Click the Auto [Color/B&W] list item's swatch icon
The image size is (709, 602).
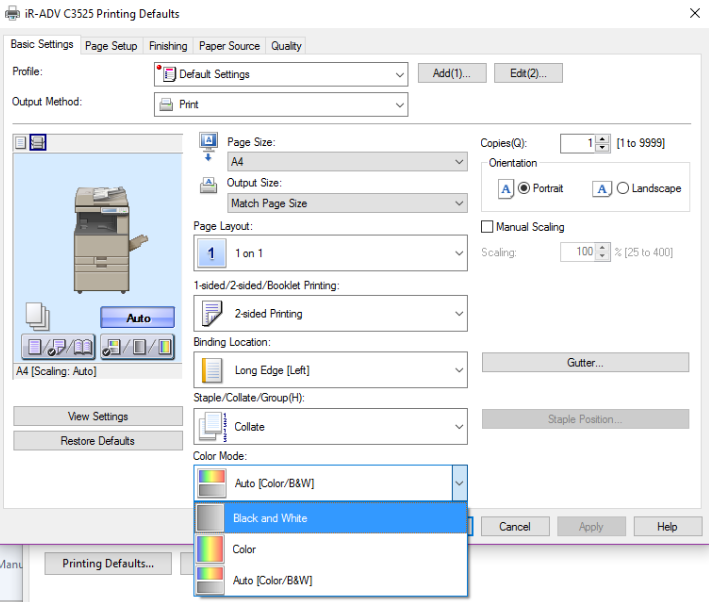tap(210, 580)
